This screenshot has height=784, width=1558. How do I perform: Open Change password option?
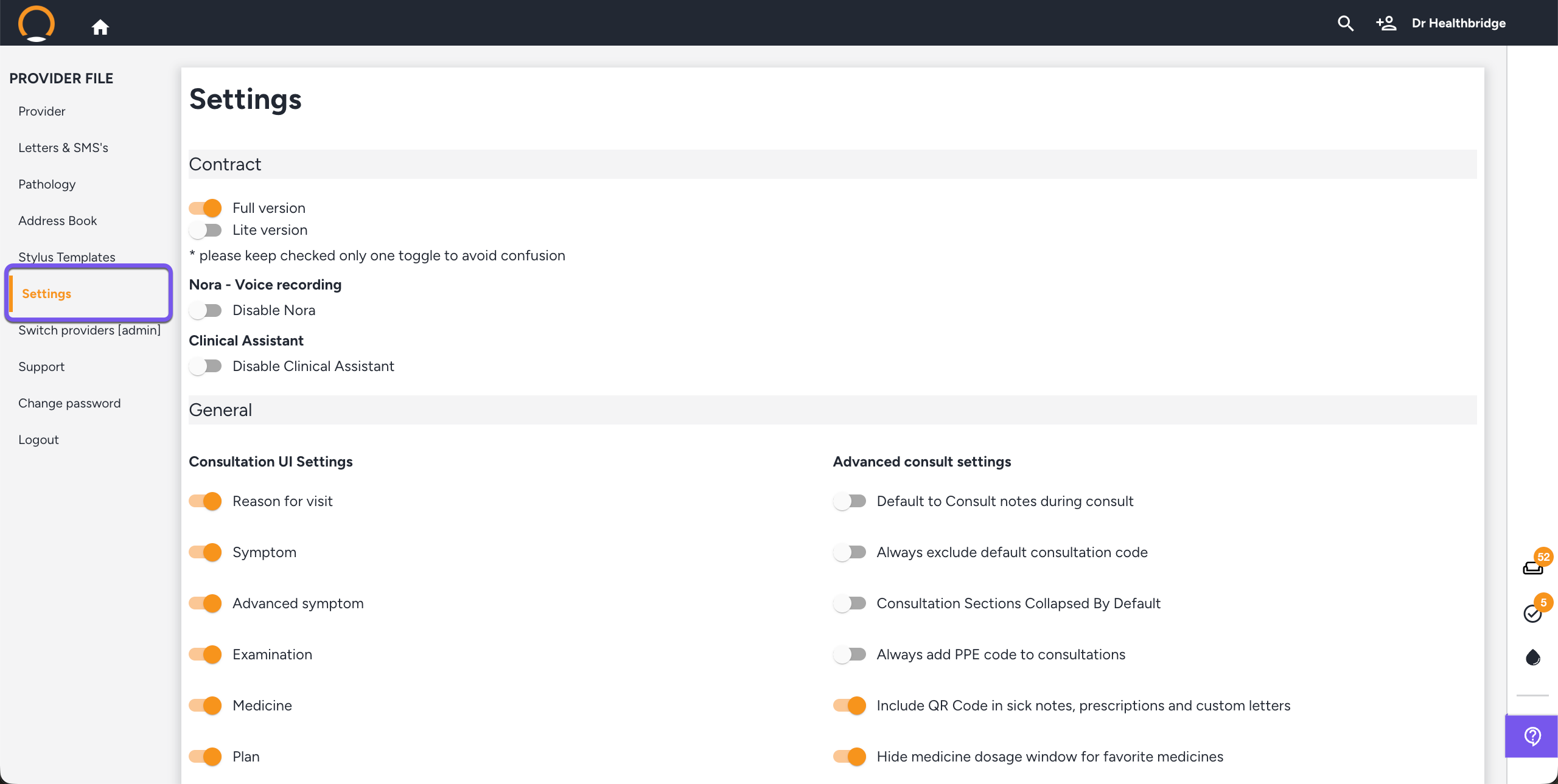[69, 403]
